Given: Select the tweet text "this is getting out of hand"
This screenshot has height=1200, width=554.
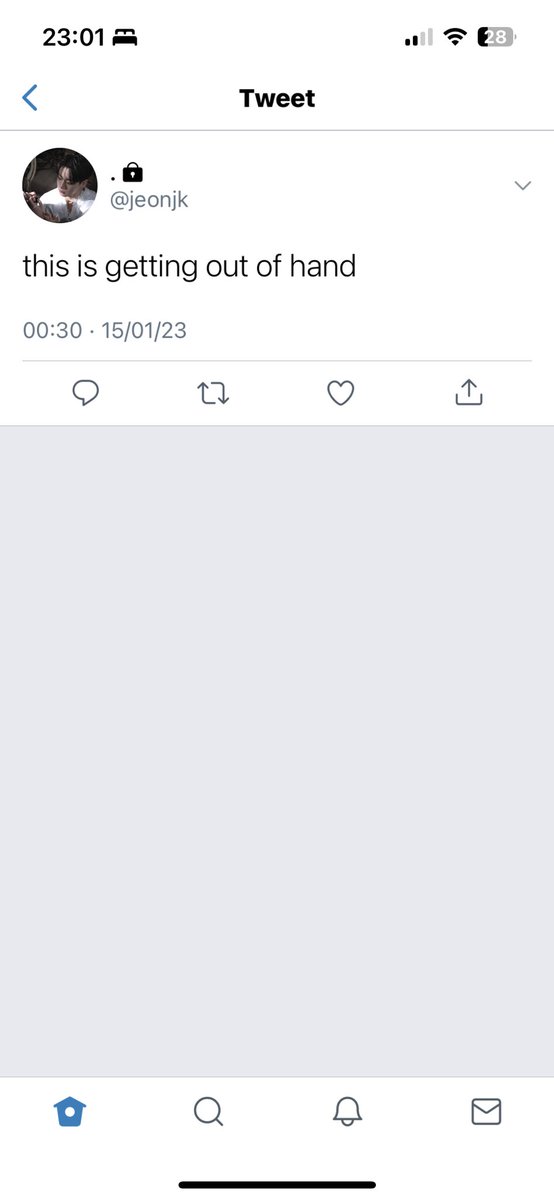Looking at the screenshot, I should (x=189, y=267).
